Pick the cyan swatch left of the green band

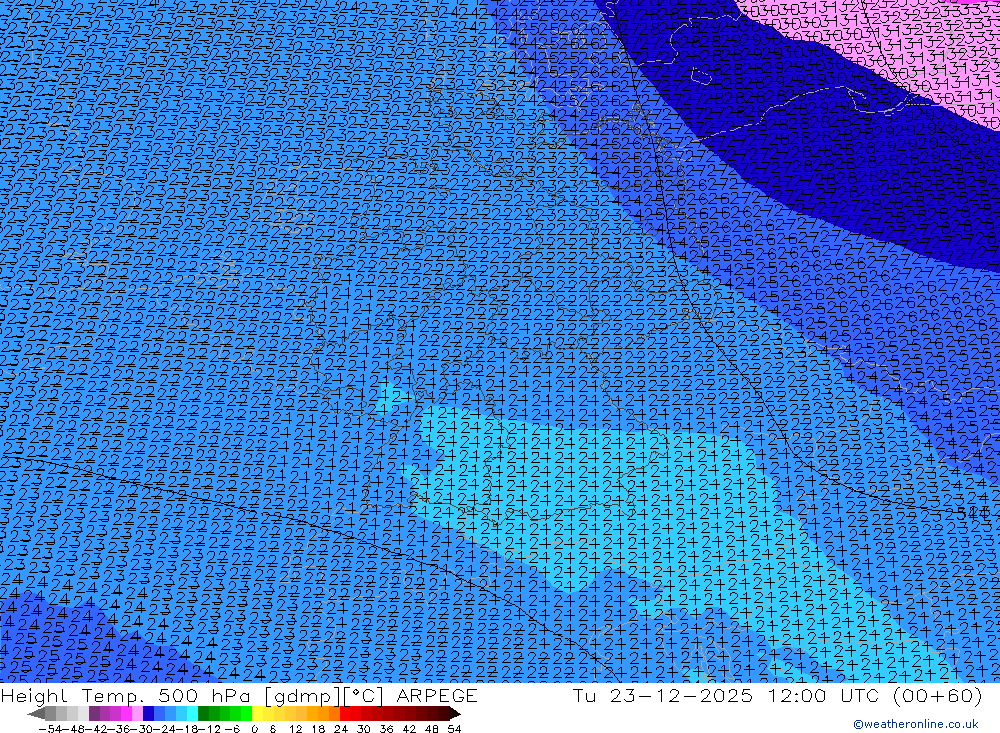(192, 713)
